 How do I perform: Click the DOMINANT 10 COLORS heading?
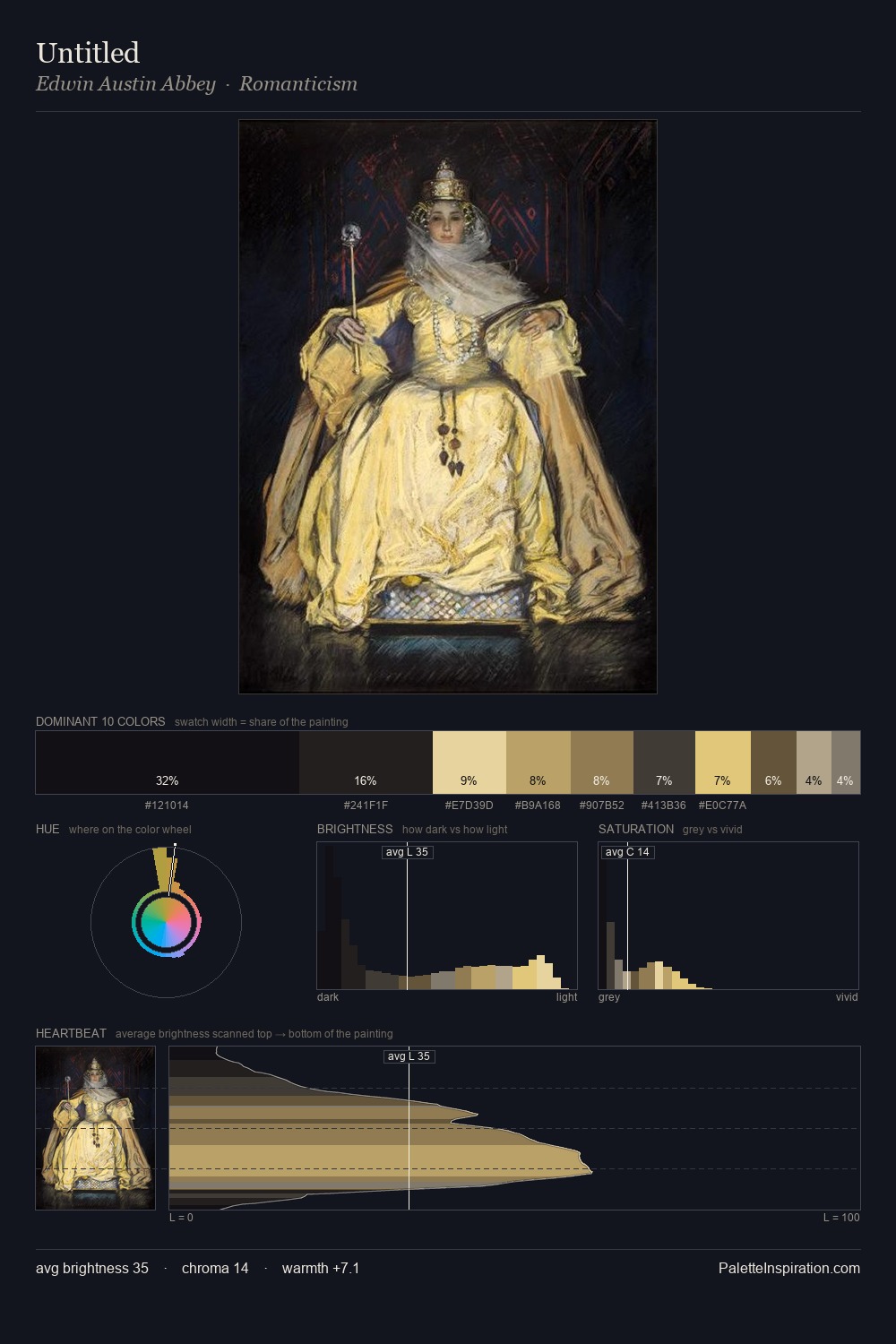[100, 721]
